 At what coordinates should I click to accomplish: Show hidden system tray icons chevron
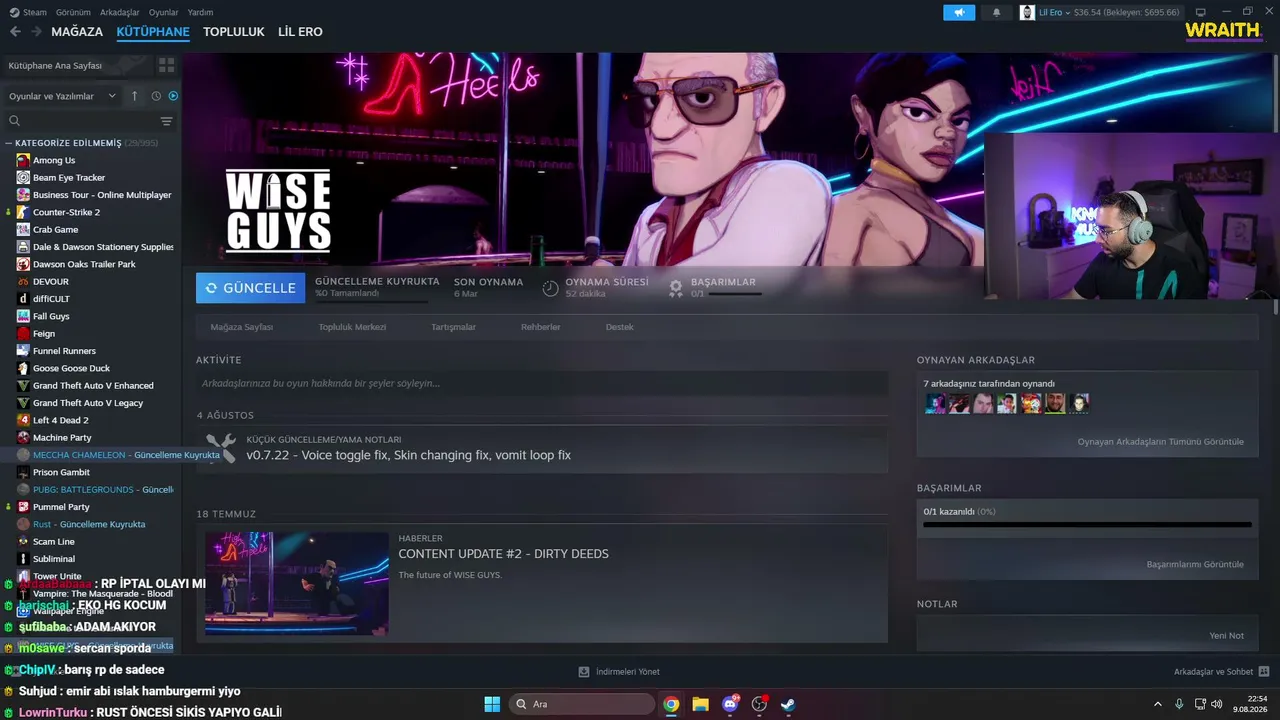pos(1158,704)
